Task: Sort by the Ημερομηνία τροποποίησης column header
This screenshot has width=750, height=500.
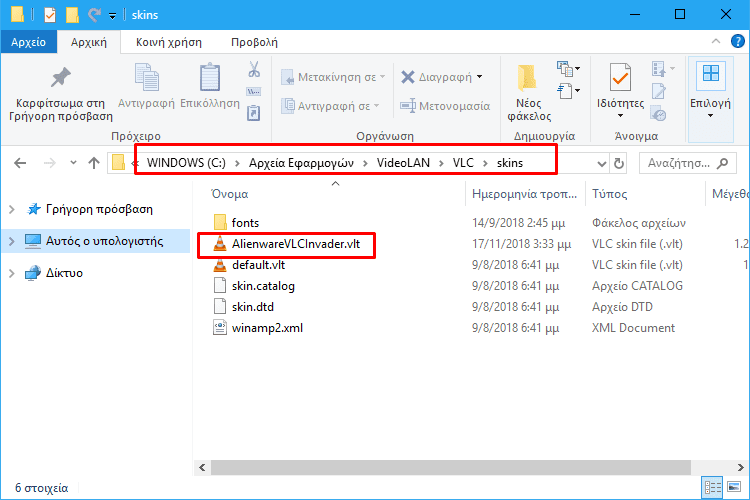Action: click(x=525, y=194)
